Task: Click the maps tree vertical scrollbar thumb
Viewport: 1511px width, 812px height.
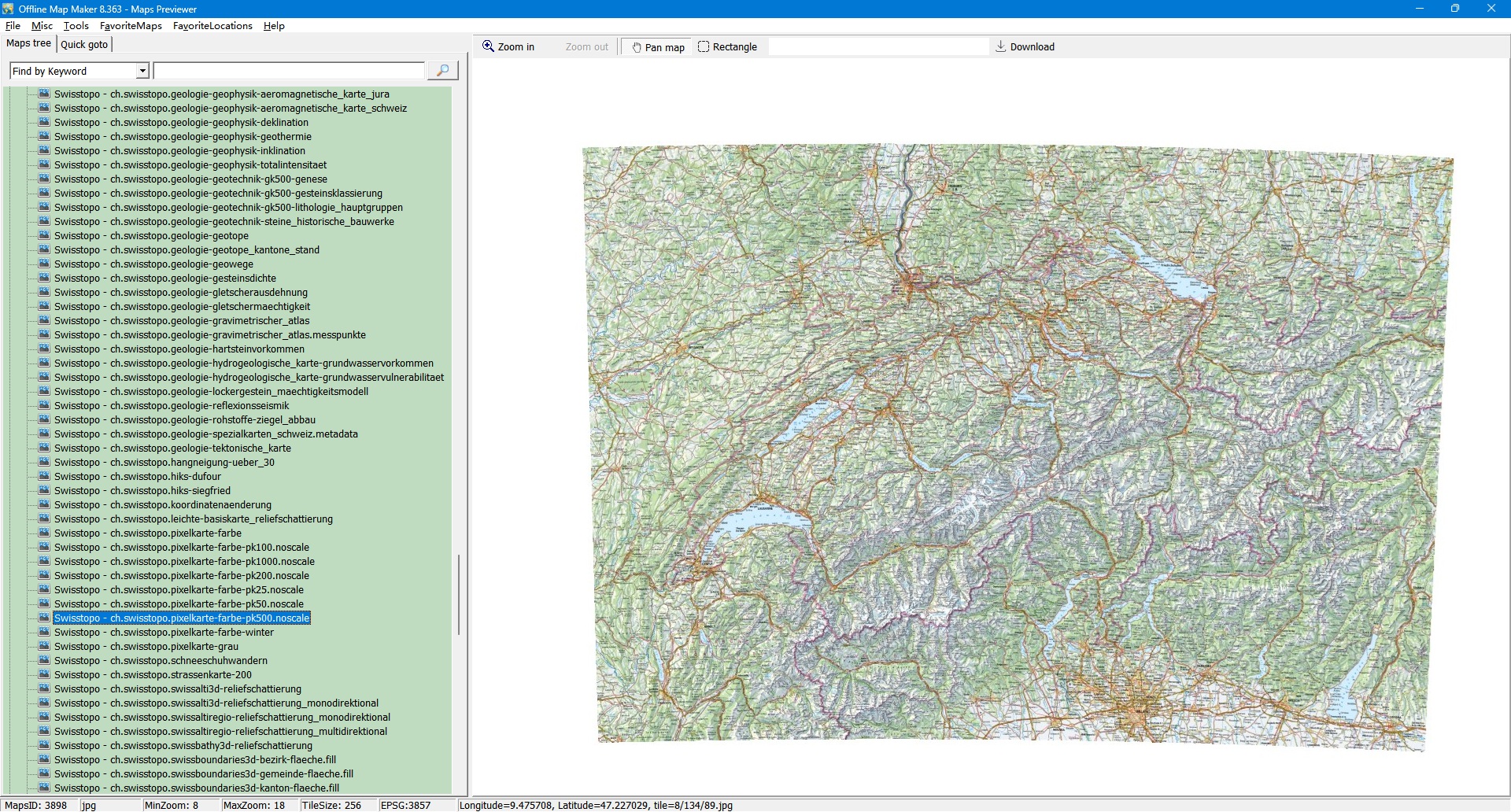Action: [x=459, y=595]
